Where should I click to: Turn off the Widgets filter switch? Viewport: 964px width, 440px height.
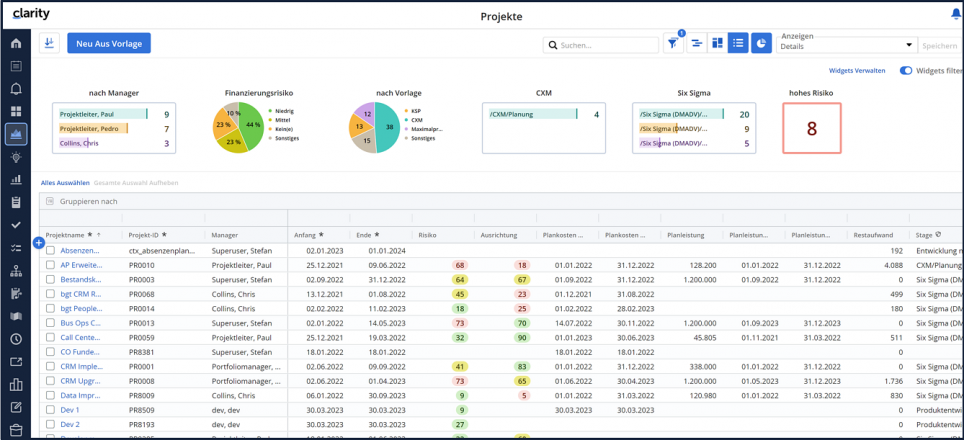click(906, 71)
